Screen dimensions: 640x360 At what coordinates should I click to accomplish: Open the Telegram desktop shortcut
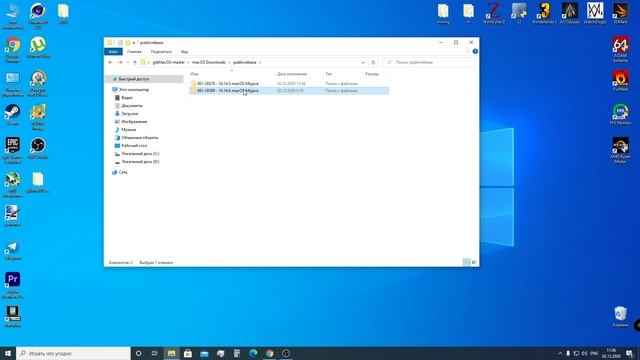tap(13, 250)
